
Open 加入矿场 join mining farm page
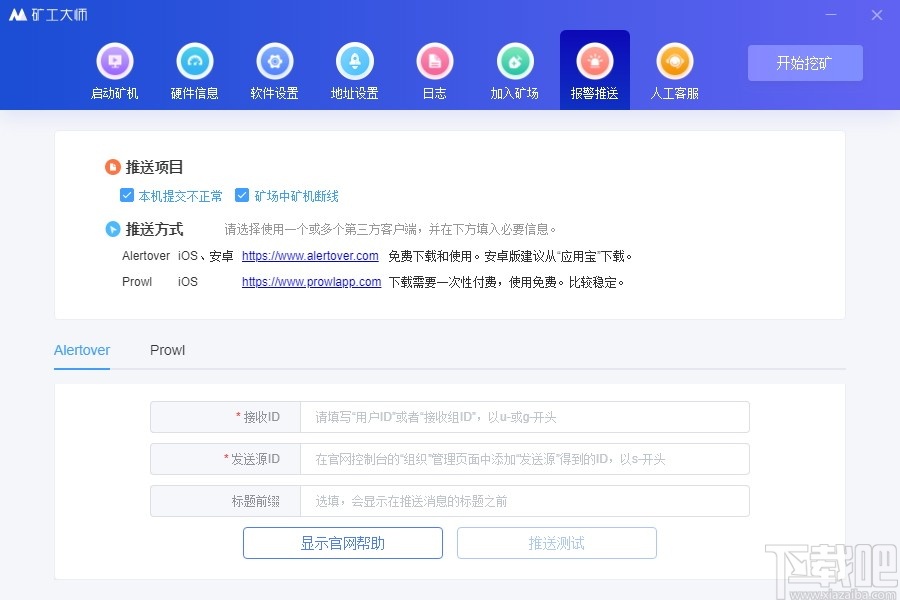[x=514, y=68]
